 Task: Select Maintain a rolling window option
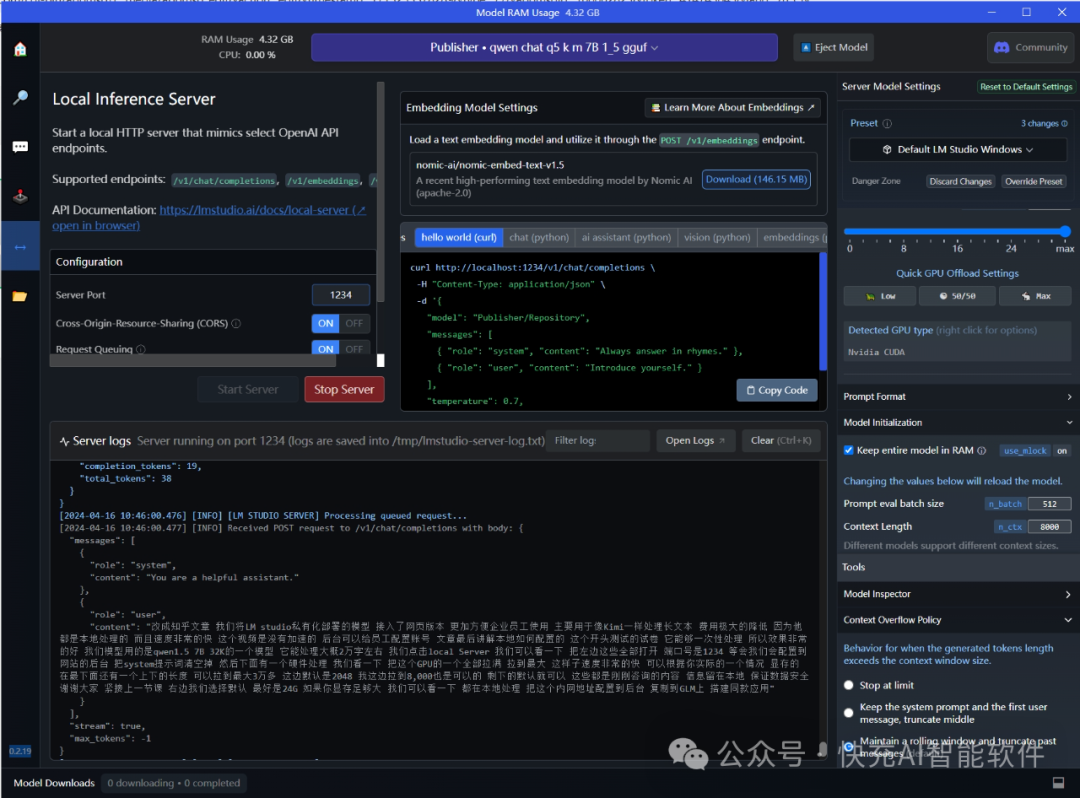tap(849, 746)
